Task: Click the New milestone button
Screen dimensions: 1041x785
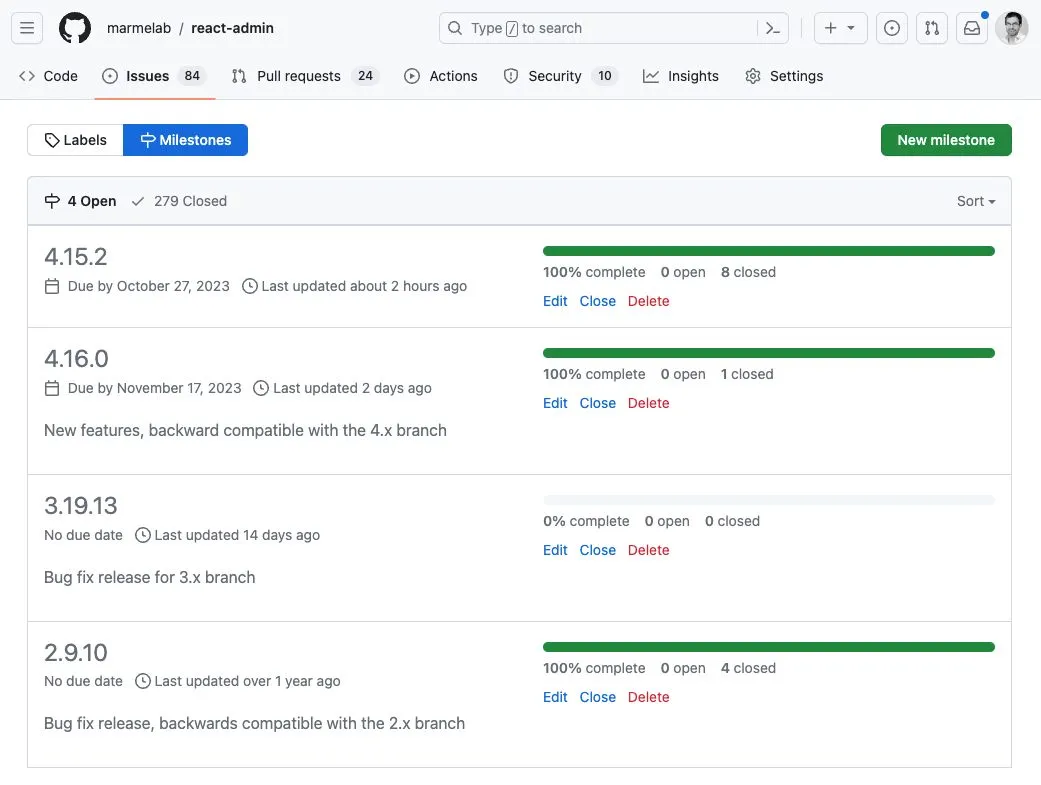Action: [x=946, y=140]
